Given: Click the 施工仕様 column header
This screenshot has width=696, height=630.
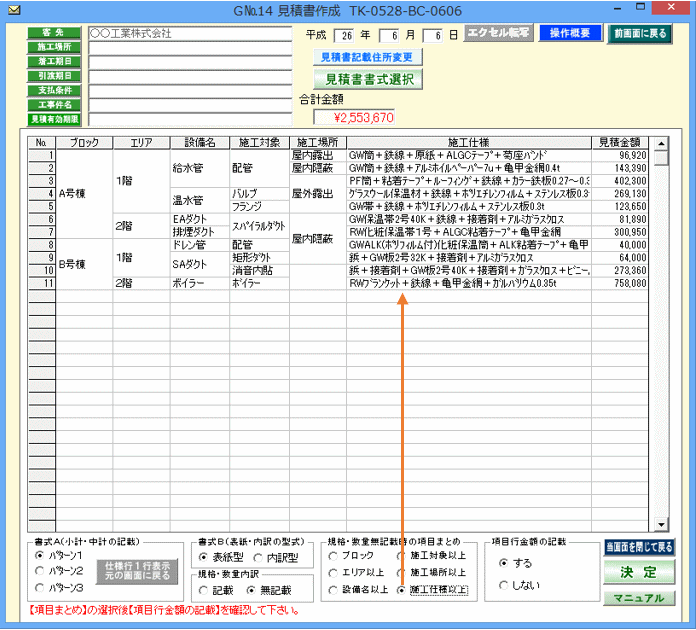Looking at the screenshot, I should 469,143.
